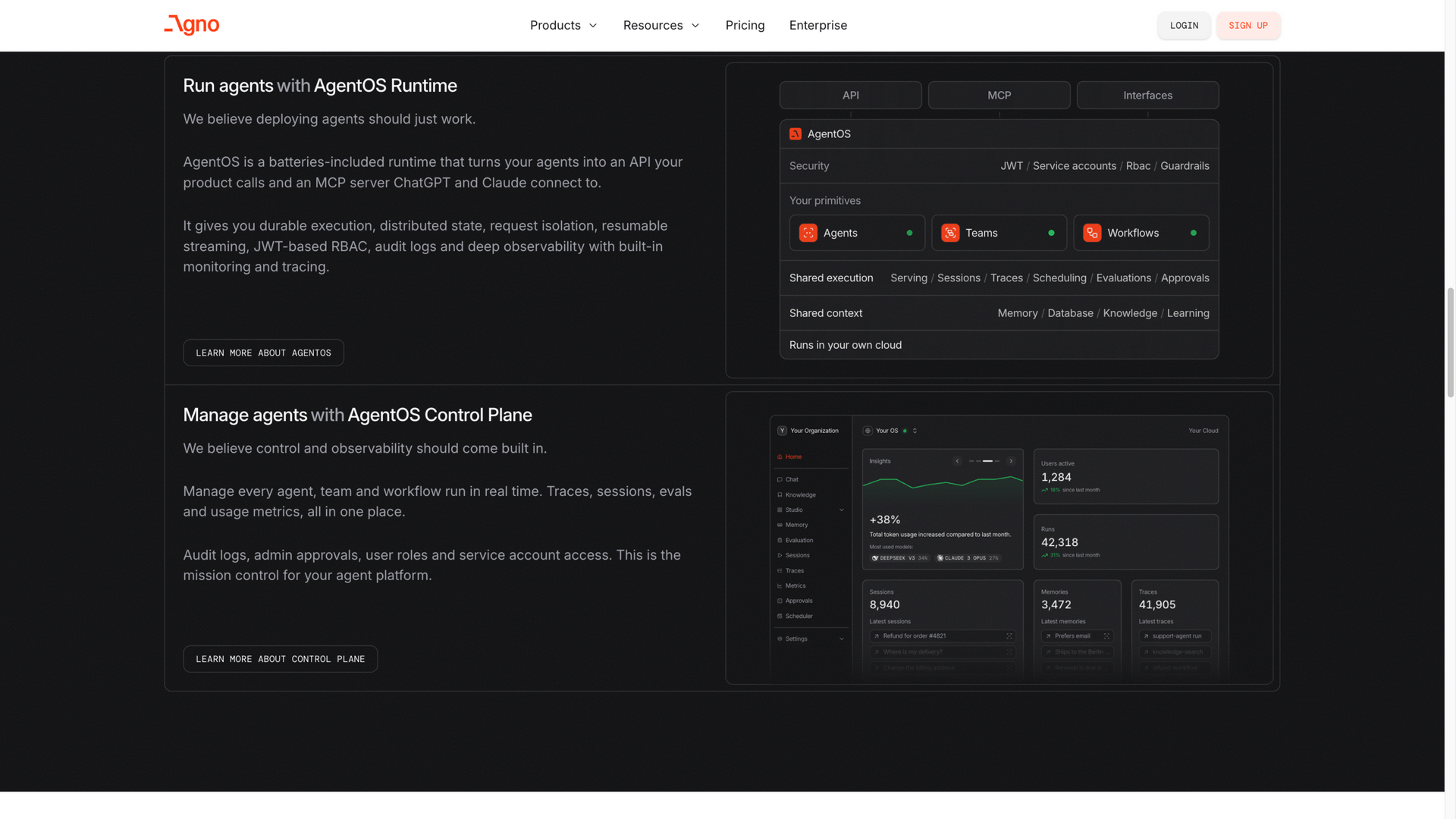The image size is (1456, 819).
Task: Click the Sessions icon in dashboard sidebar
Action: tap(780, 555)
